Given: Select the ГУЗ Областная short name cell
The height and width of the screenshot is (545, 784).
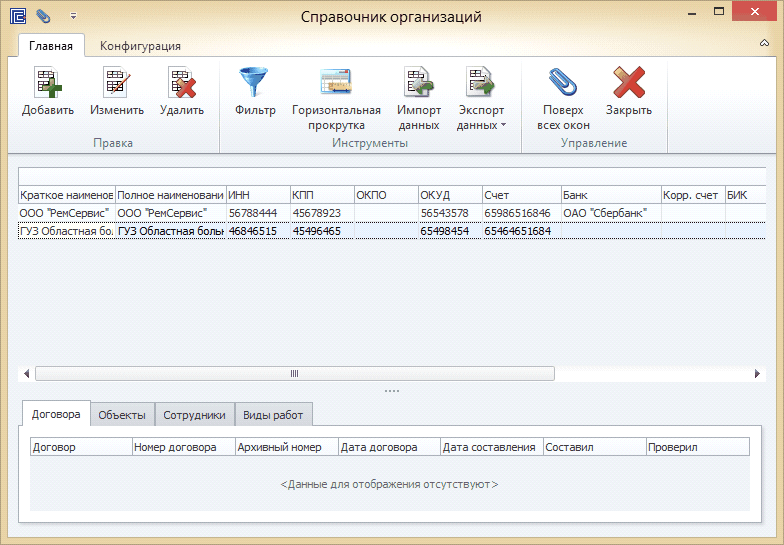Looking at the screenshot, I should [x=66, y=231].
